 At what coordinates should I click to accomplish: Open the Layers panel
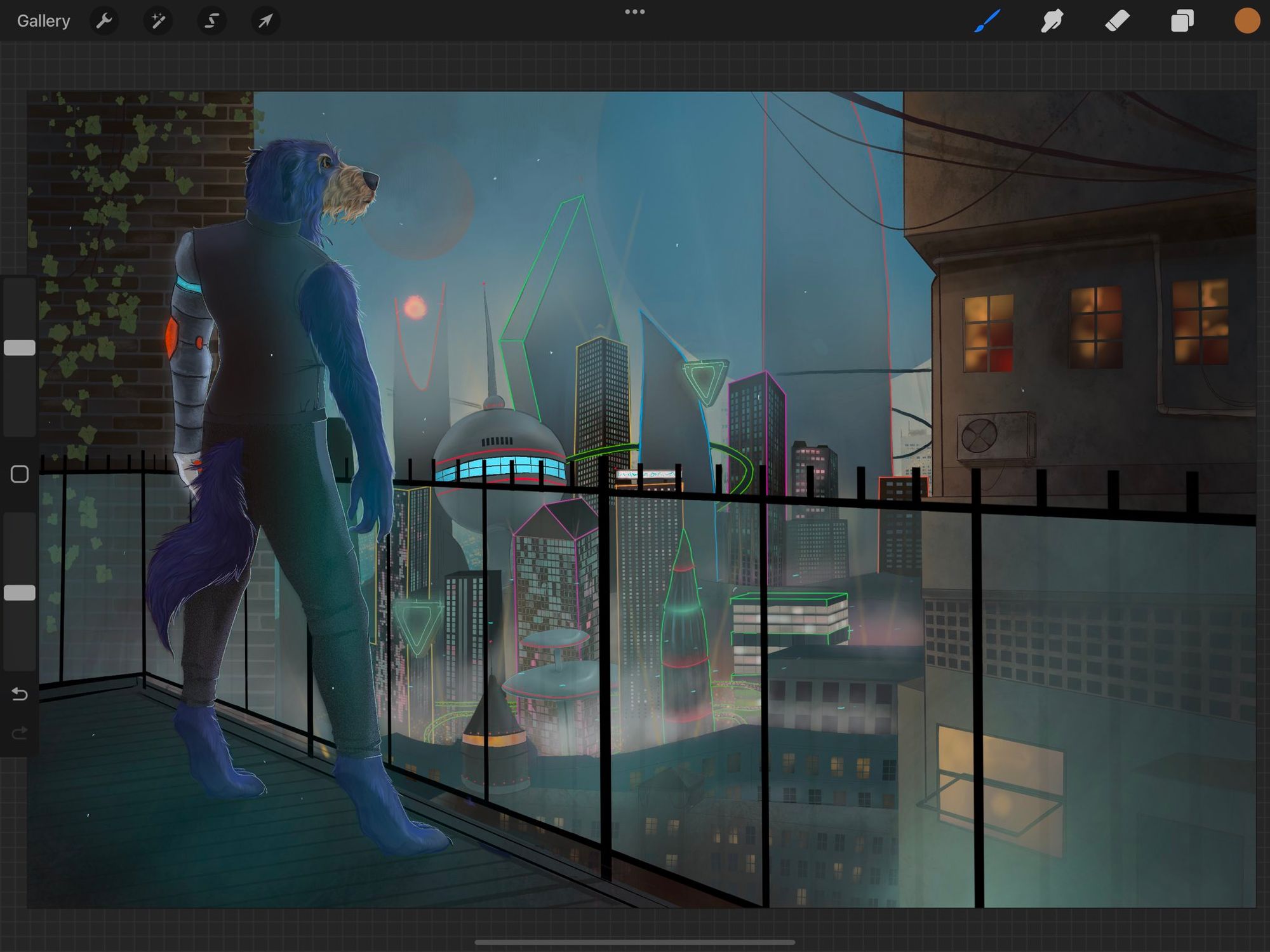click(x=1182, y=21)
